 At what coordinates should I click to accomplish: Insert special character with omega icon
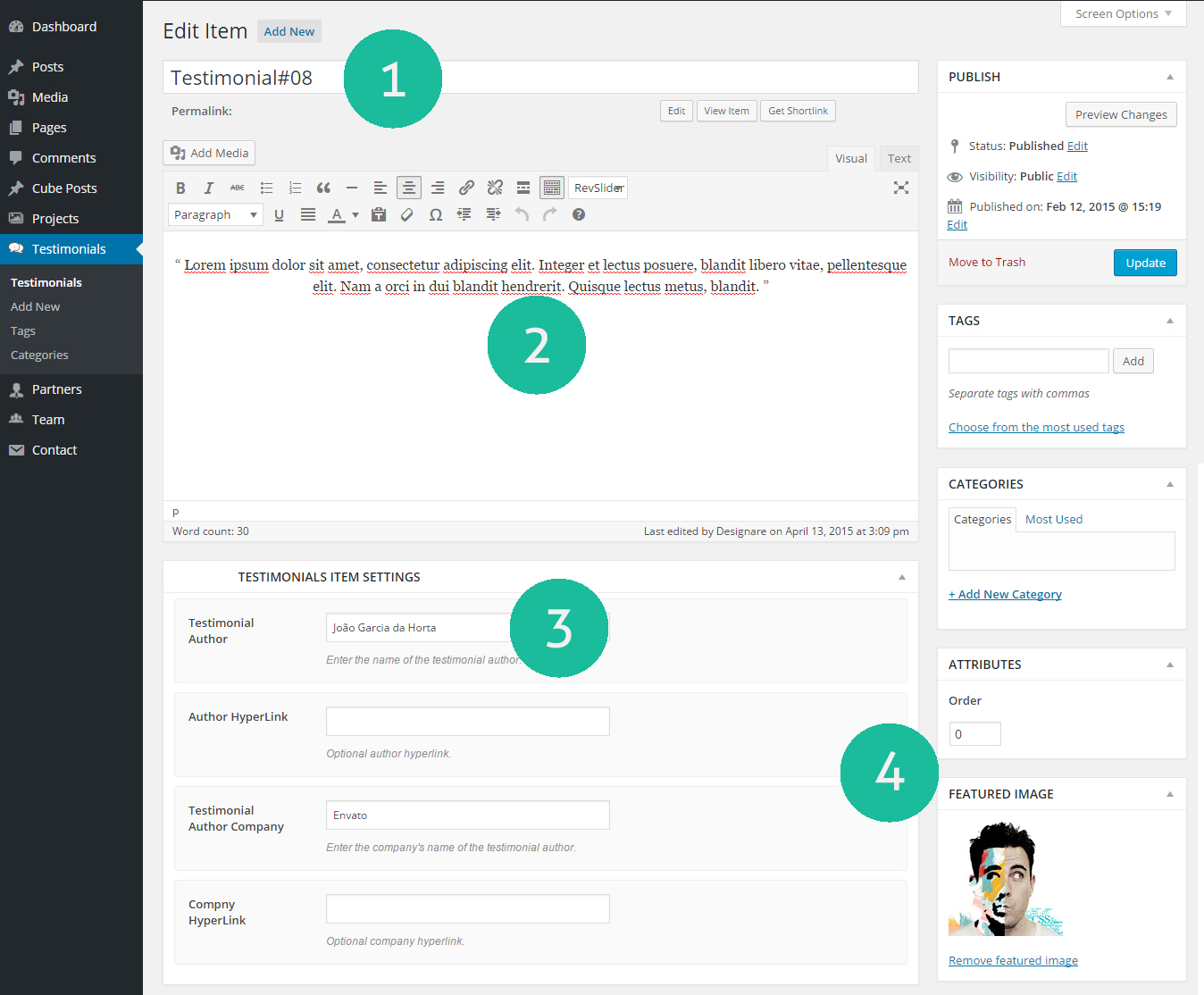pyautogui.click(x=436, y=214)
